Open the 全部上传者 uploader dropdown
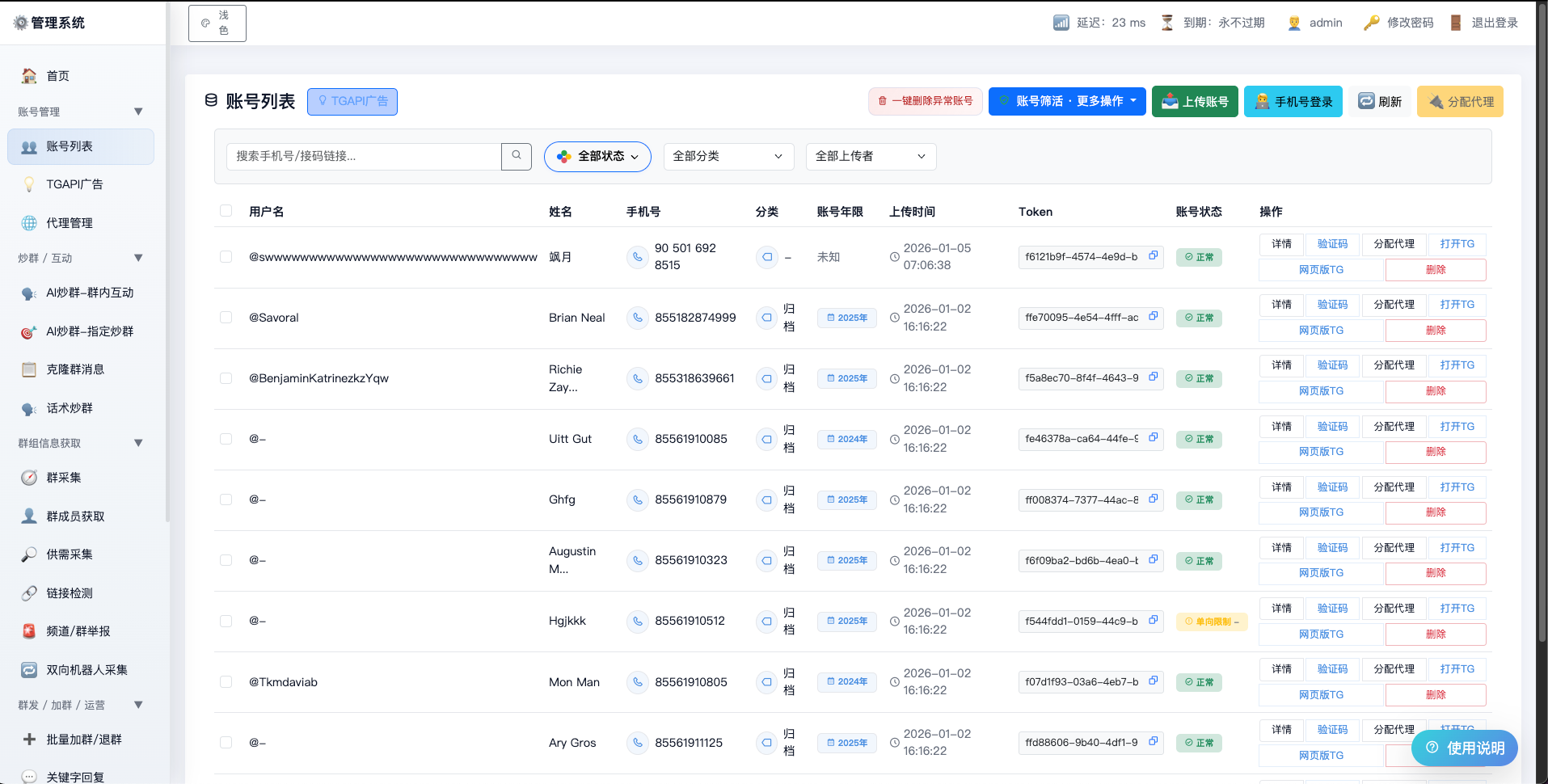 871,157
